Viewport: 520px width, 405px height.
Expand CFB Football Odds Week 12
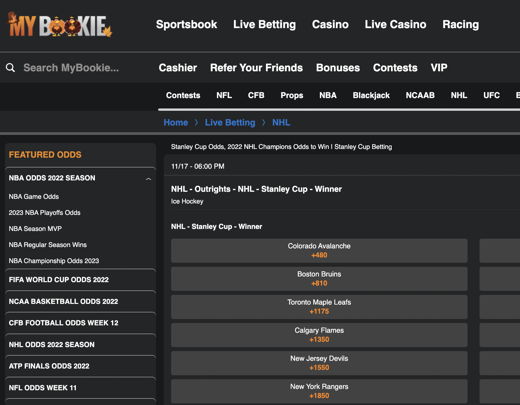[80, 323]
